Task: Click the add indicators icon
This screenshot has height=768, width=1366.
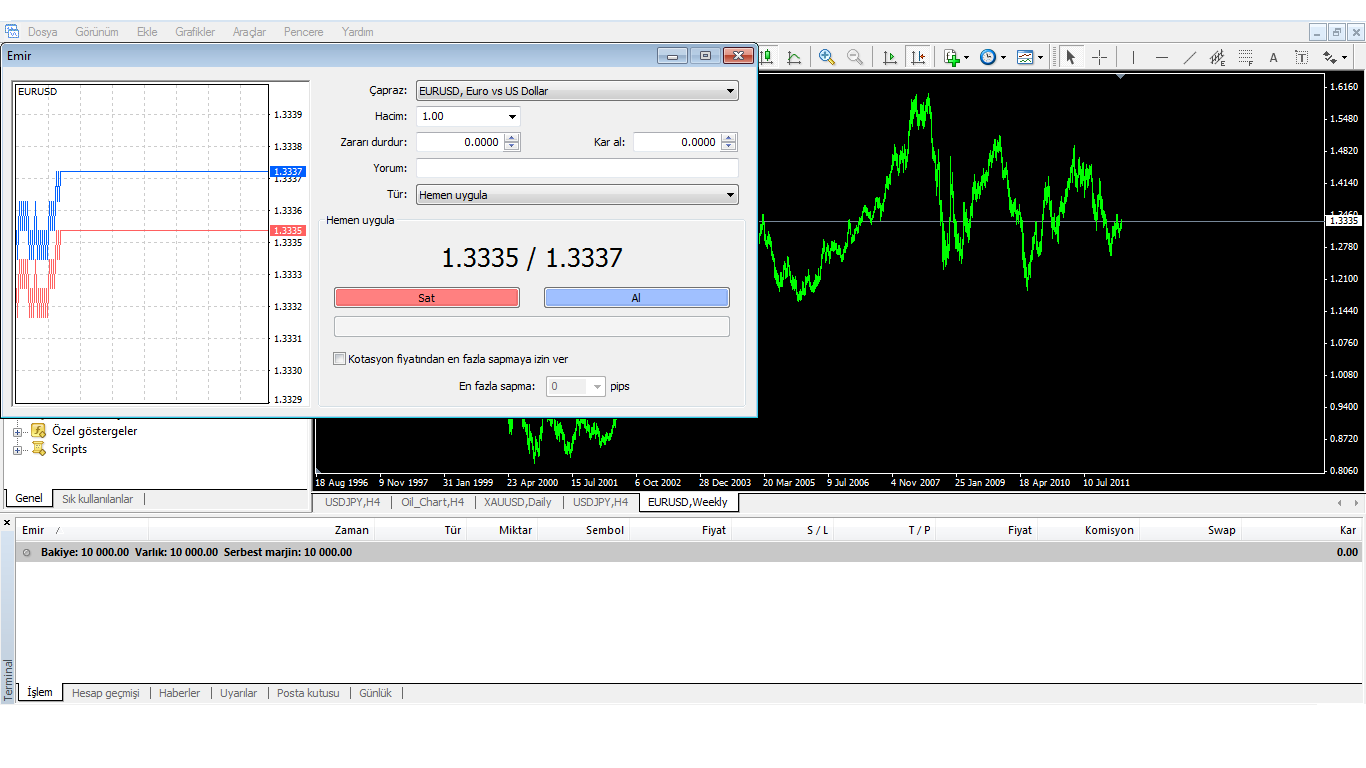Action: coord(952,57)
